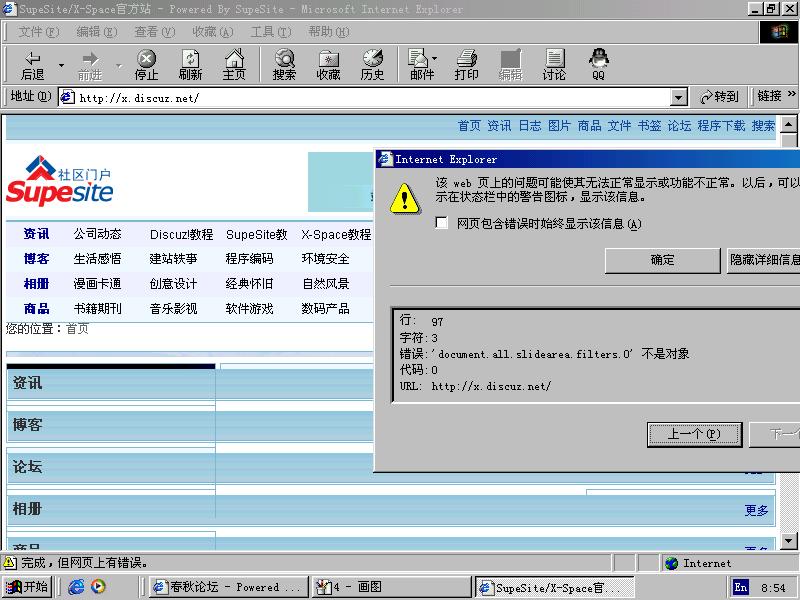The width and height of the screenshot is (800, 600).
Task: Open the 程序下载 link in top navigation
Action: (x=721, y=126)
